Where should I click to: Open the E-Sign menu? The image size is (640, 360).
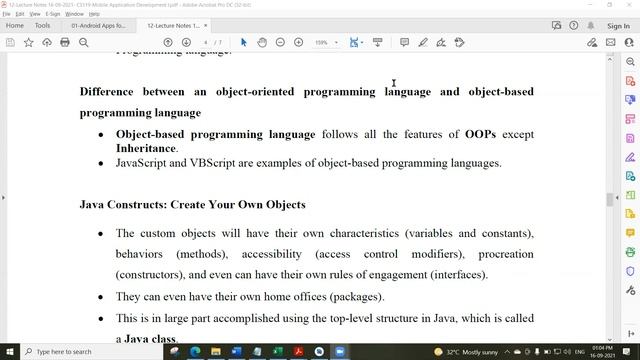click(53, 14)
